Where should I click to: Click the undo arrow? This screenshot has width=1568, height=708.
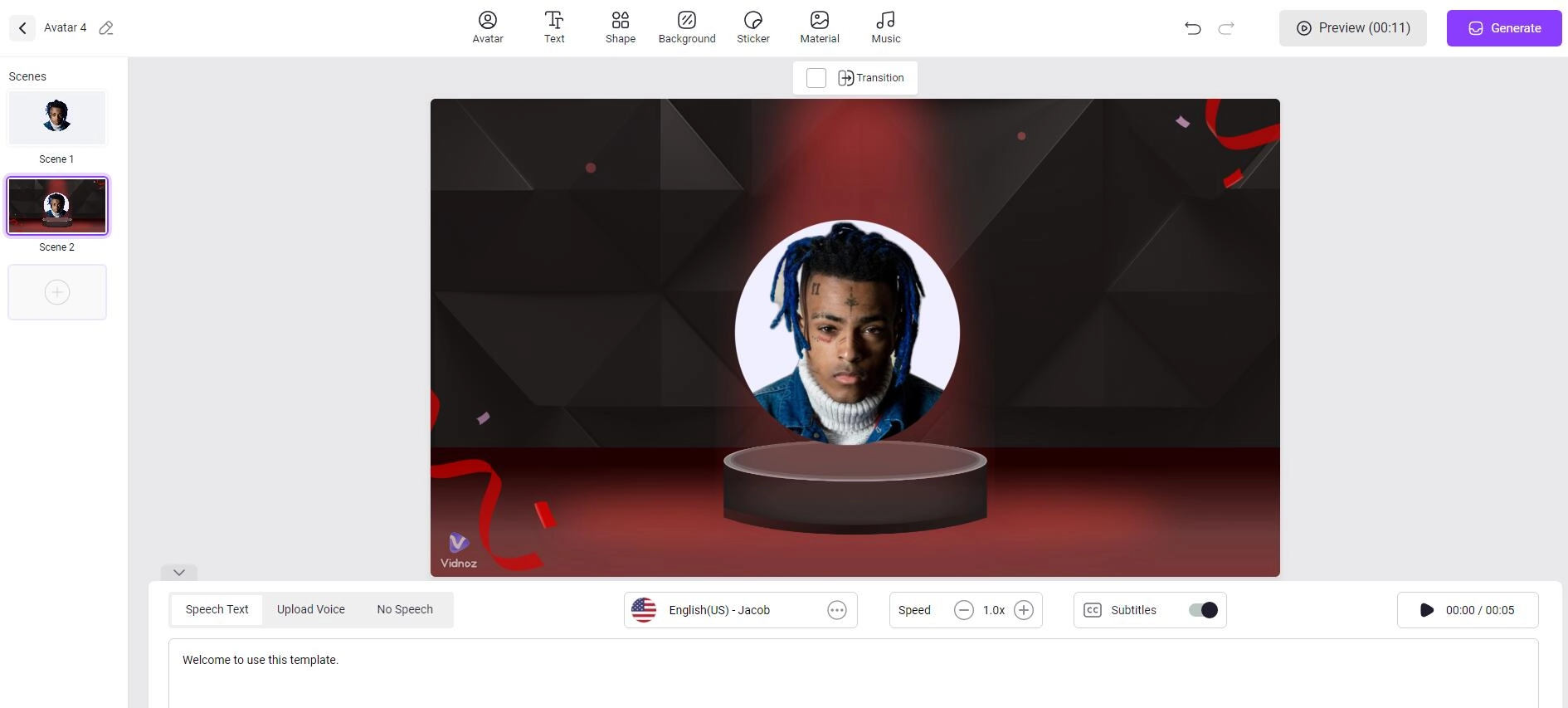pos(1192,28)
